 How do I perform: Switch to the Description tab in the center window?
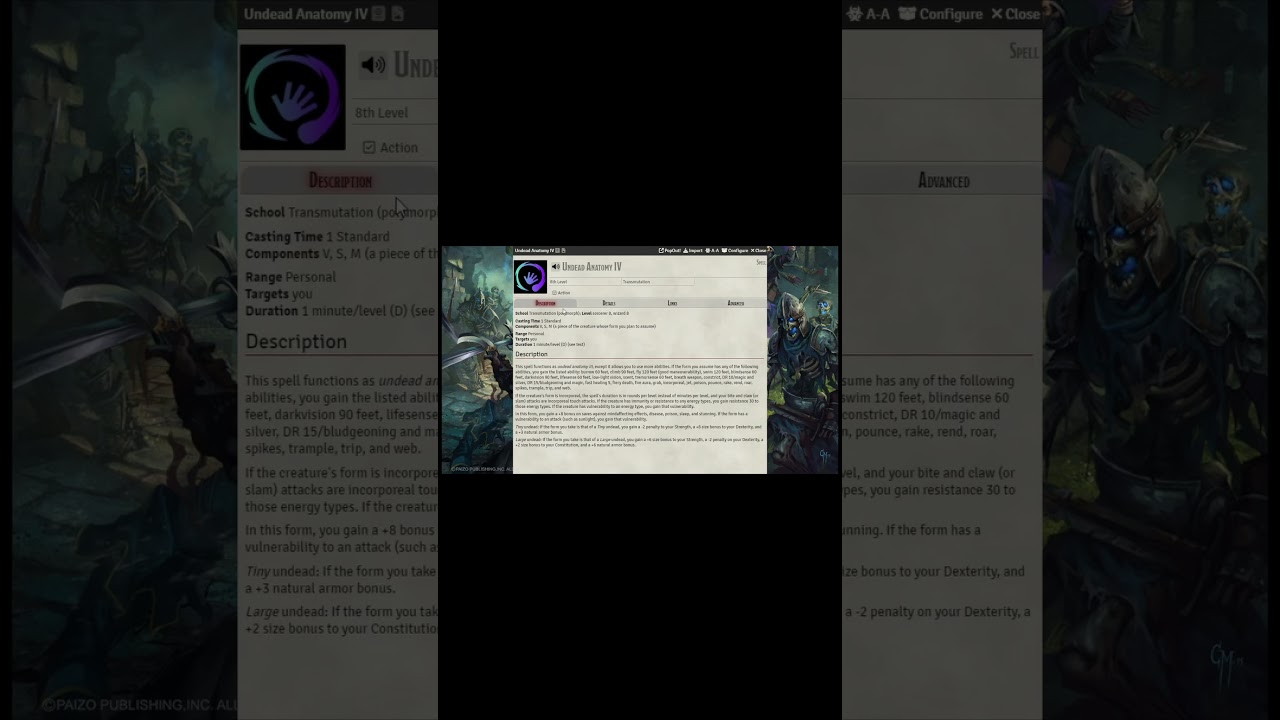click(545, 303)
